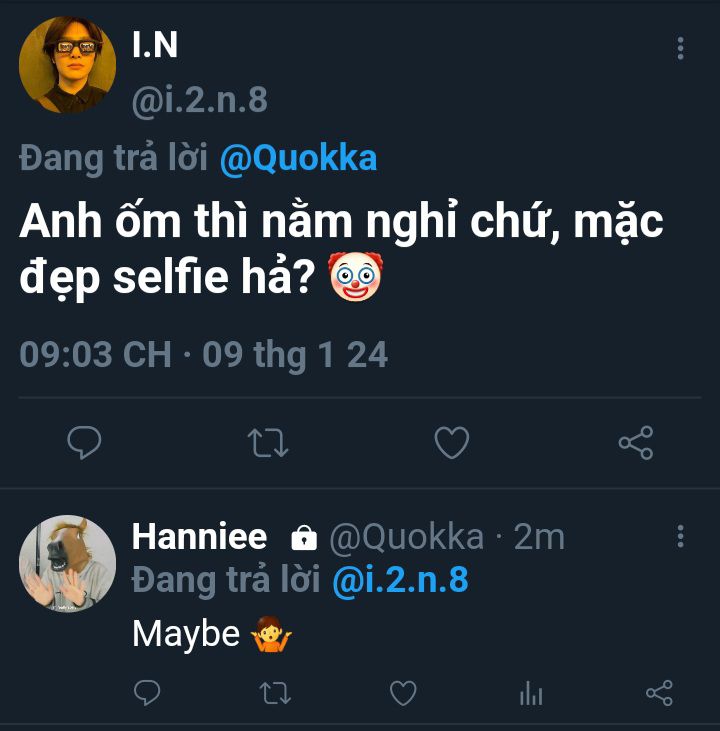Click the lock icon beside Hanniee
Image resolution: width=720 pixels, height=731 pixels.
coord(303,539)
